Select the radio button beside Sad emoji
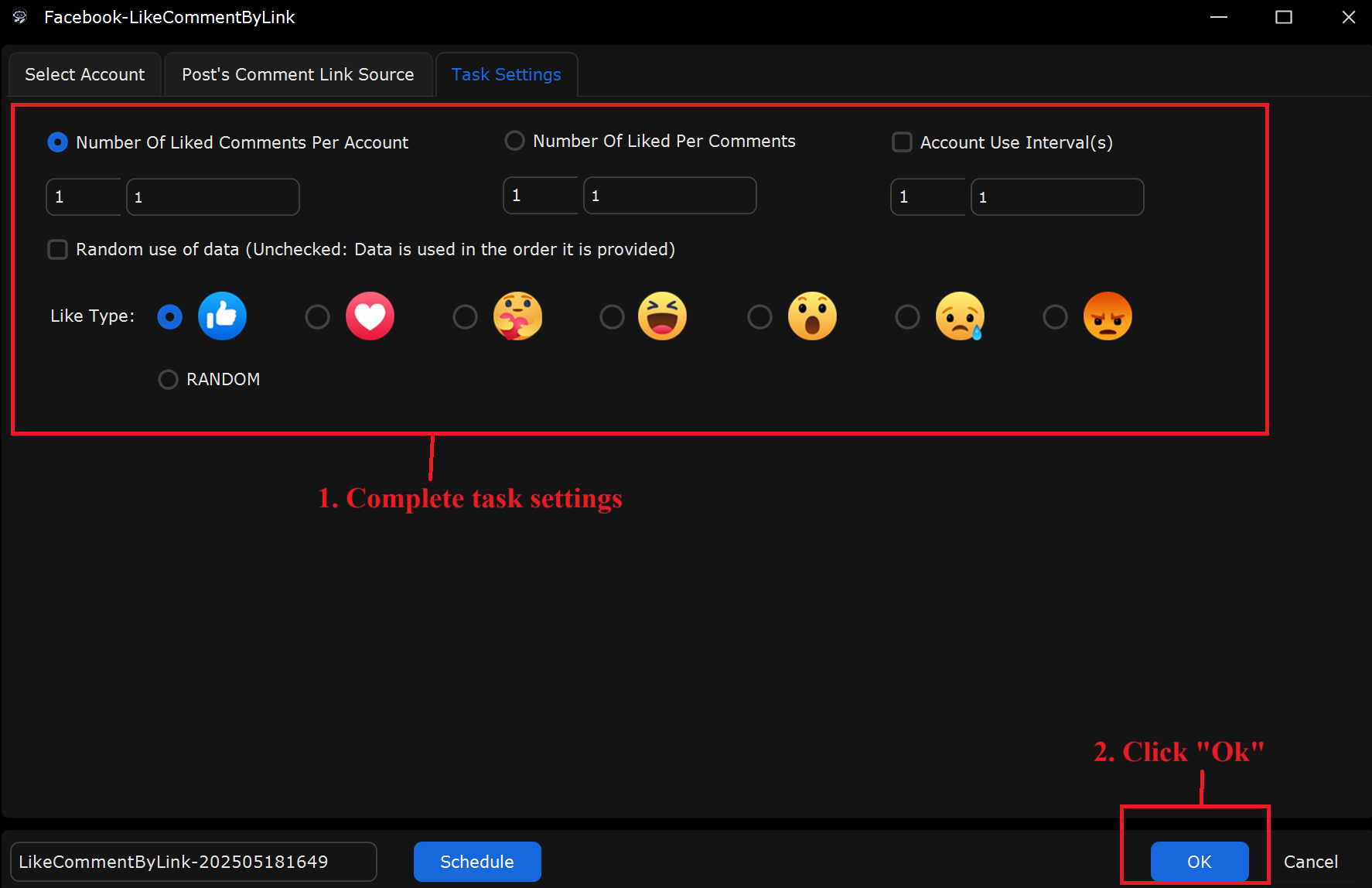The height and width of the screenshot is (888, 1372). tap(907, 316)
